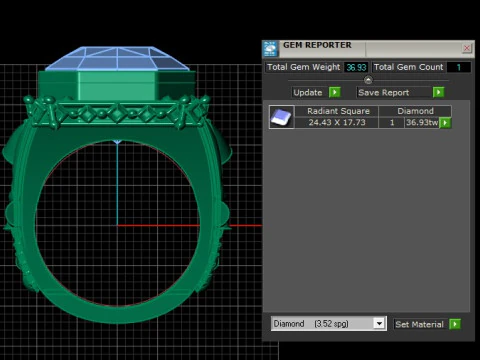Select the blue radiant gem on the ring
The height and width of the screenshot is (360, 480).
117,59
